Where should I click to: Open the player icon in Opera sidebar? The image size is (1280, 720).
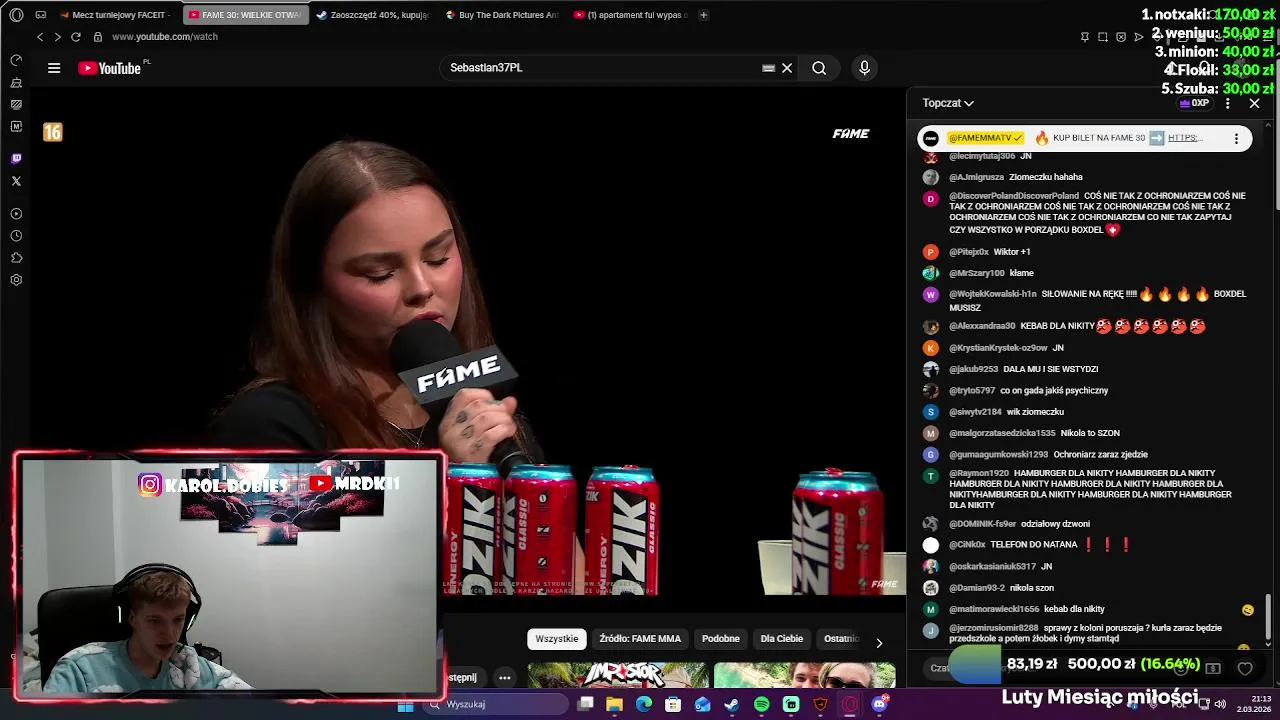[16, 214]
